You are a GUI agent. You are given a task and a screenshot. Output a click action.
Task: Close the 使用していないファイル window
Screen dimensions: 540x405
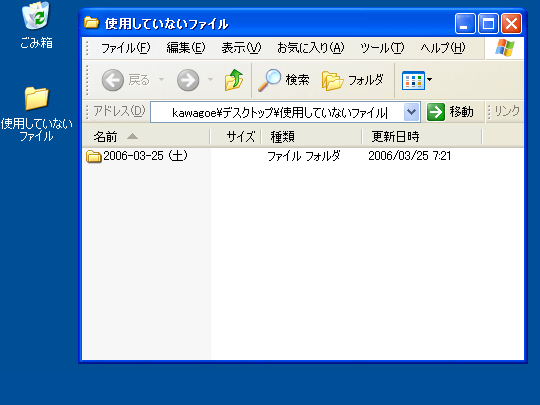(x=511, y=24)
